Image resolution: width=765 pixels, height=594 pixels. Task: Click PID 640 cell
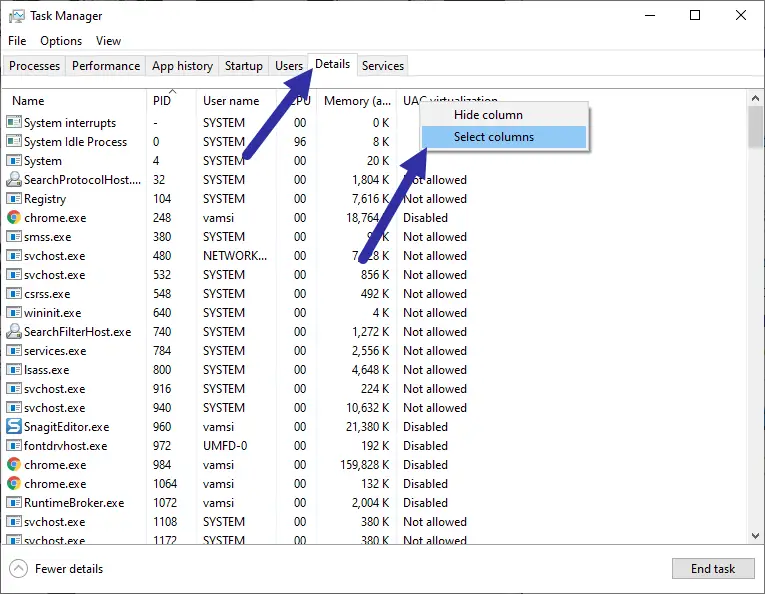tap(162, 313)
